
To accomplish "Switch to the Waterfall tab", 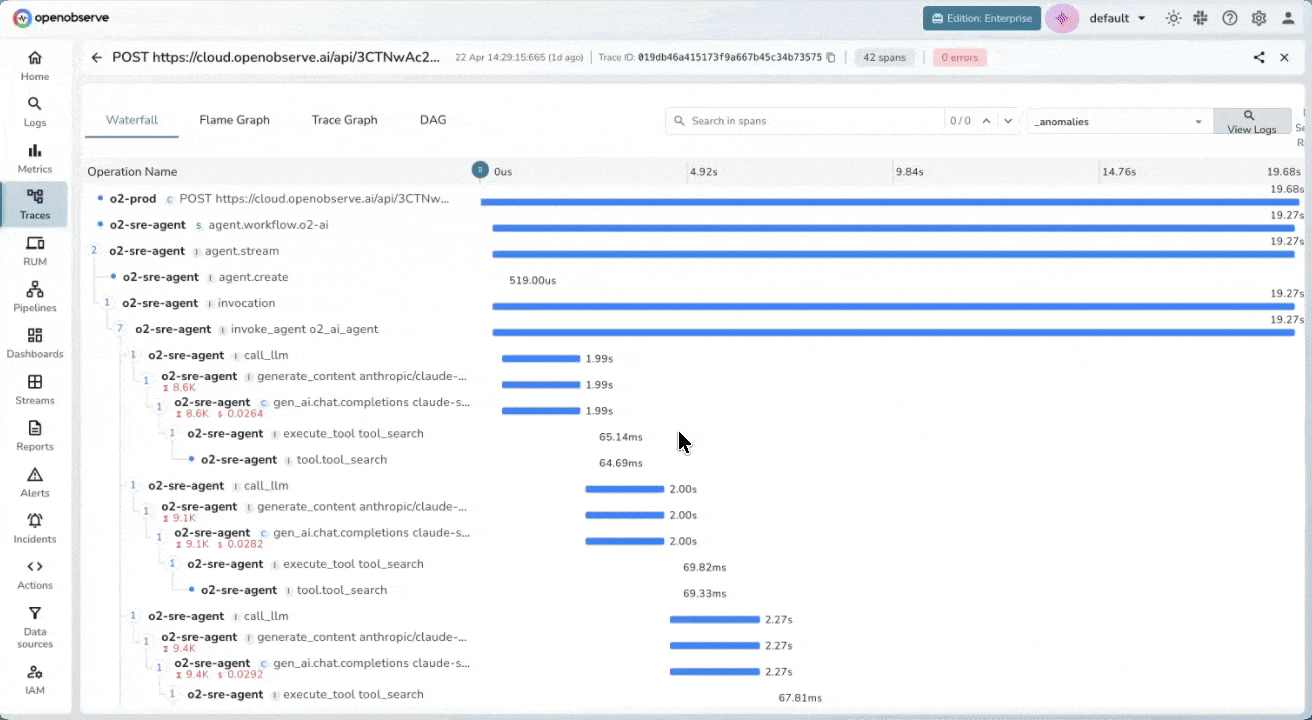I will click(x=132, y=120).
